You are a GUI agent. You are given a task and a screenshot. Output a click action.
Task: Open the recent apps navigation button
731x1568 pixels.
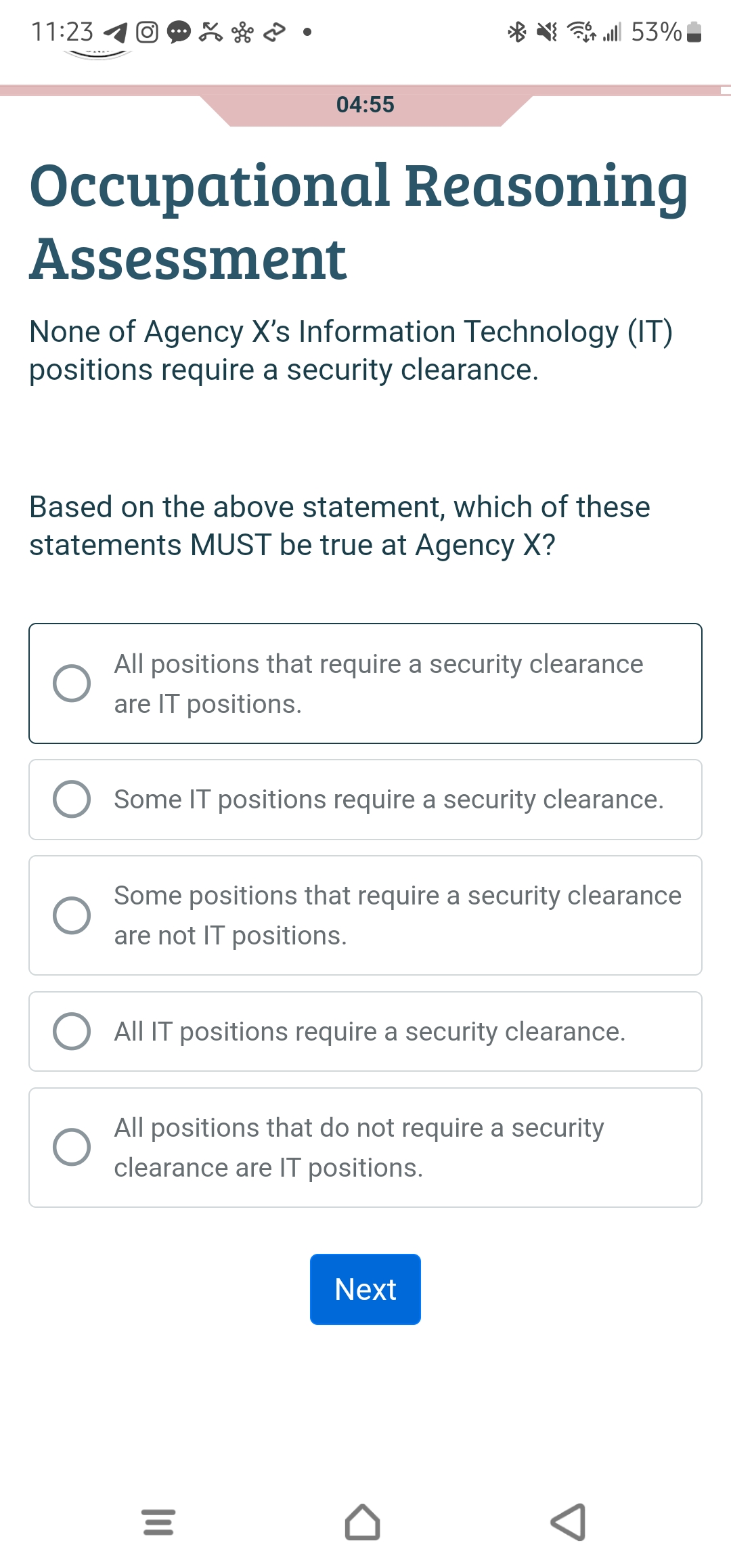coord(158,1522)
